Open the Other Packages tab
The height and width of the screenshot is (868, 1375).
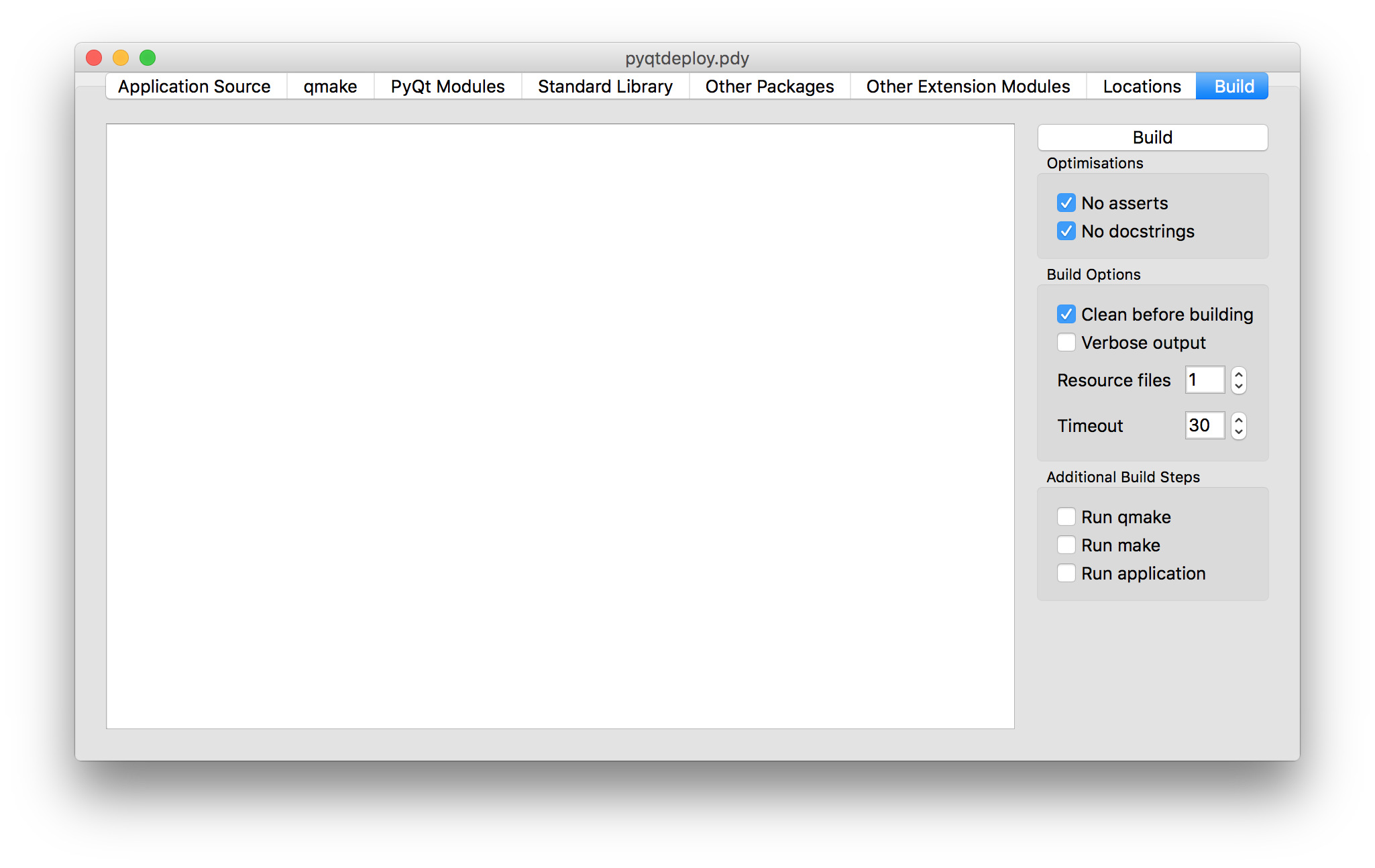(x=769, y=87)
